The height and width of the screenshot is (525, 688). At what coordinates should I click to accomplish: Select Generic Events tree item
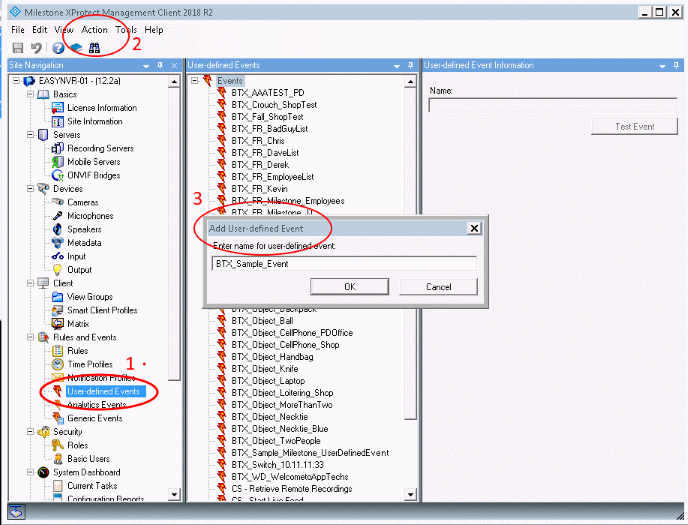tap(95, 418)
